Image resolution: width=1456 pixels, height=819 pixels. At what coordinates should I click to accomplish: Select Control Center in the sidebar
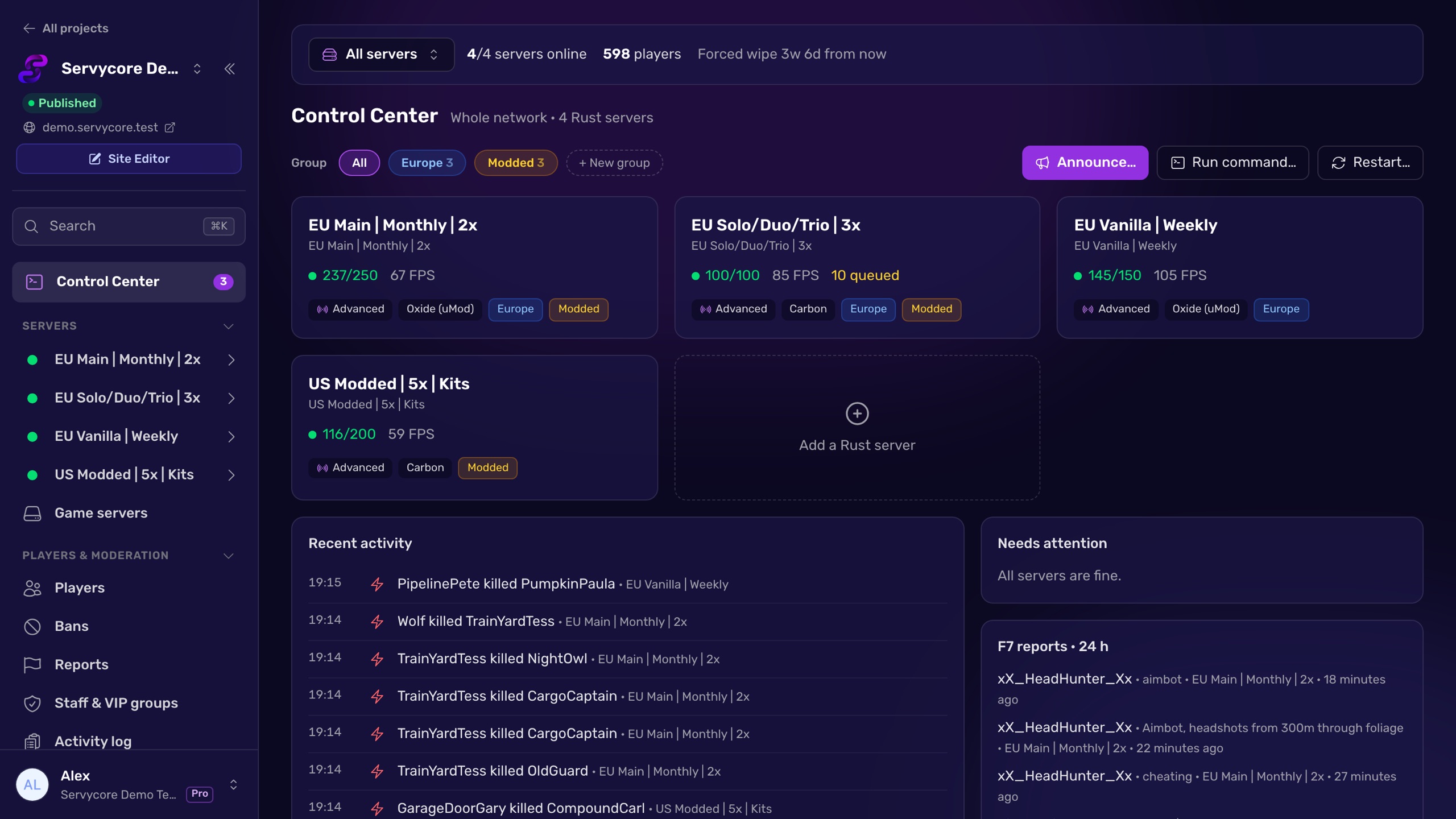129,282
